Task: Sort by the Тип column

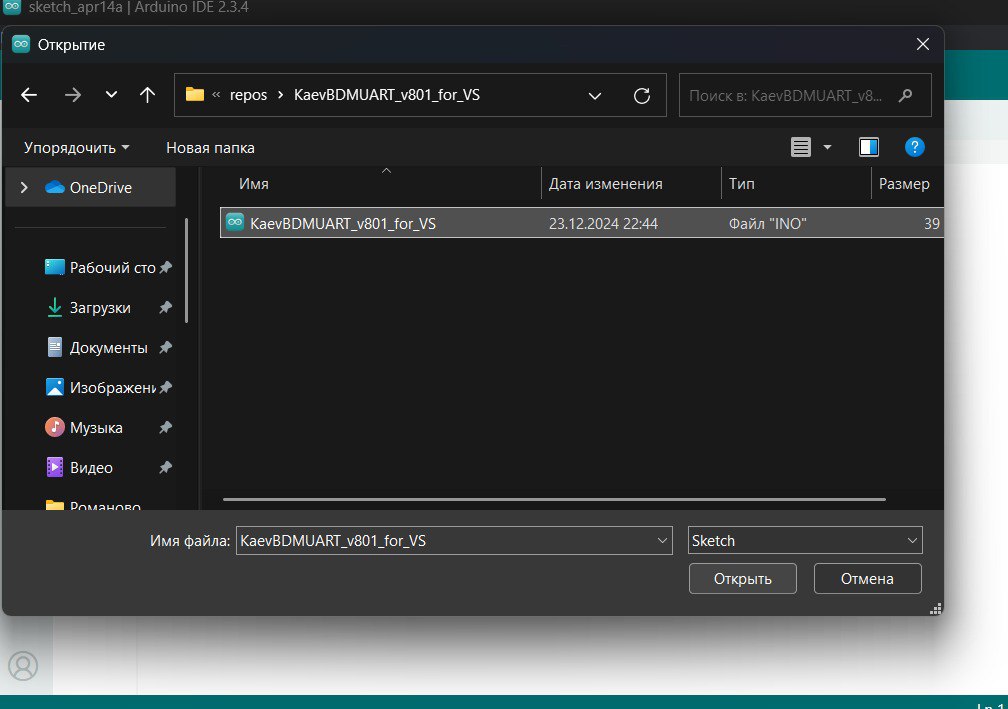Action: (741, 184)
